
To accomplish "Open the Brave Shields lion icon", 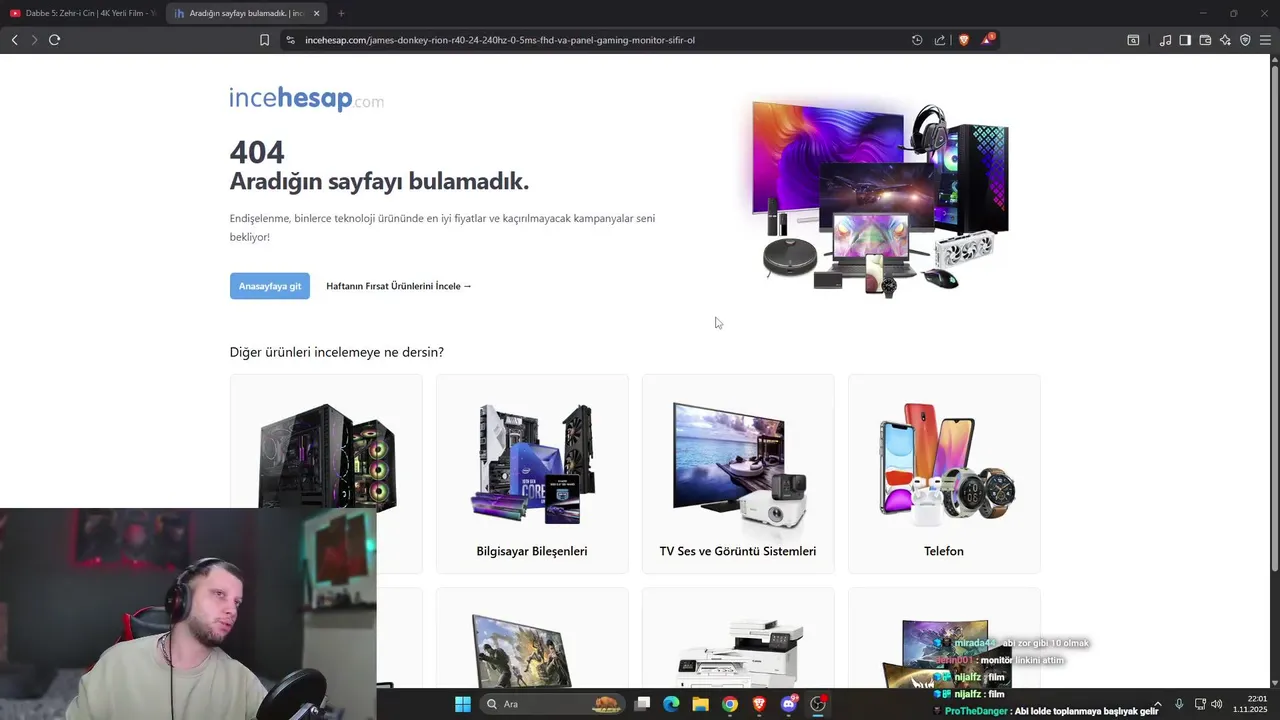I will coord(964,40).
